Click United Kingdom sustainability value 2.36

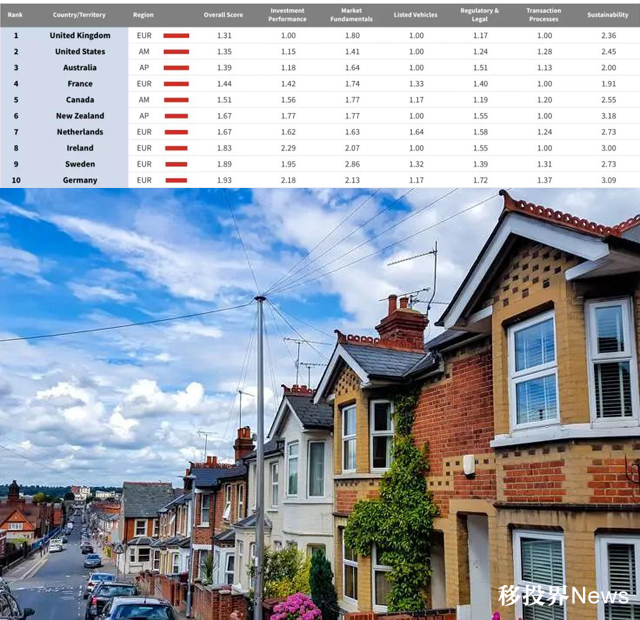tap(609, 36)
